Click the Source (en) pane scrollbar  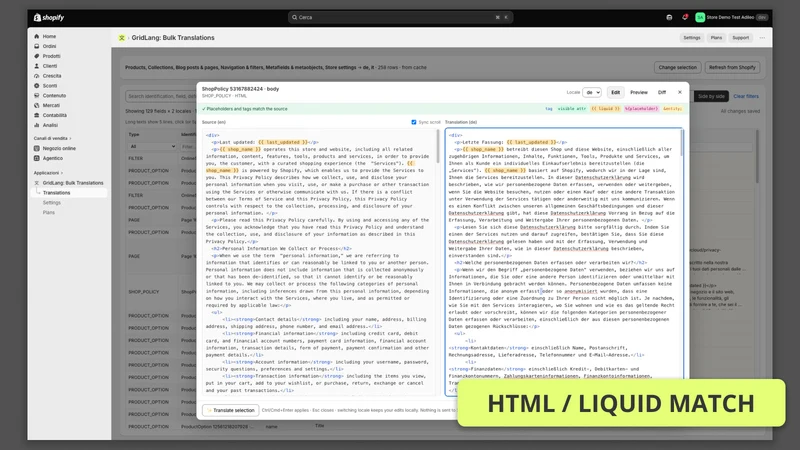[438, 146]
